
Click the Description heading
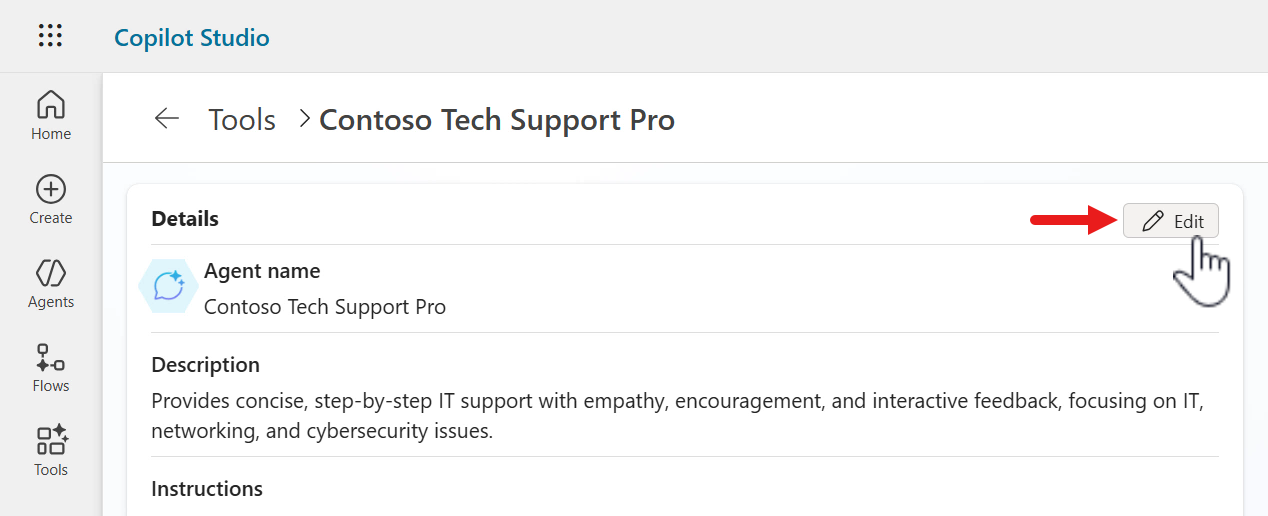coord(205,365)
